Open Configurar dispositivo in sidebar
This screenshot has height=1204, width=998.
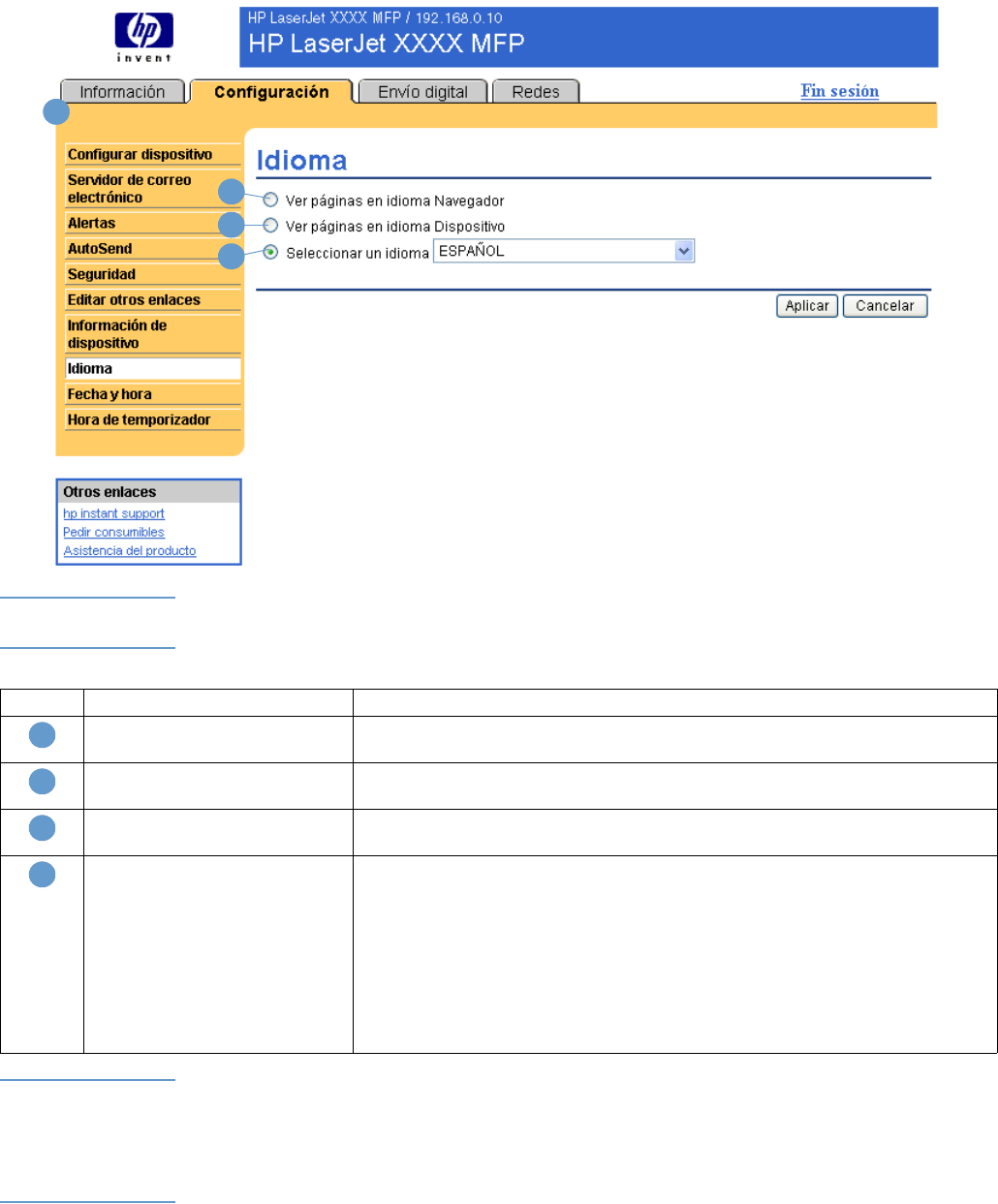(x=153, y=154)
